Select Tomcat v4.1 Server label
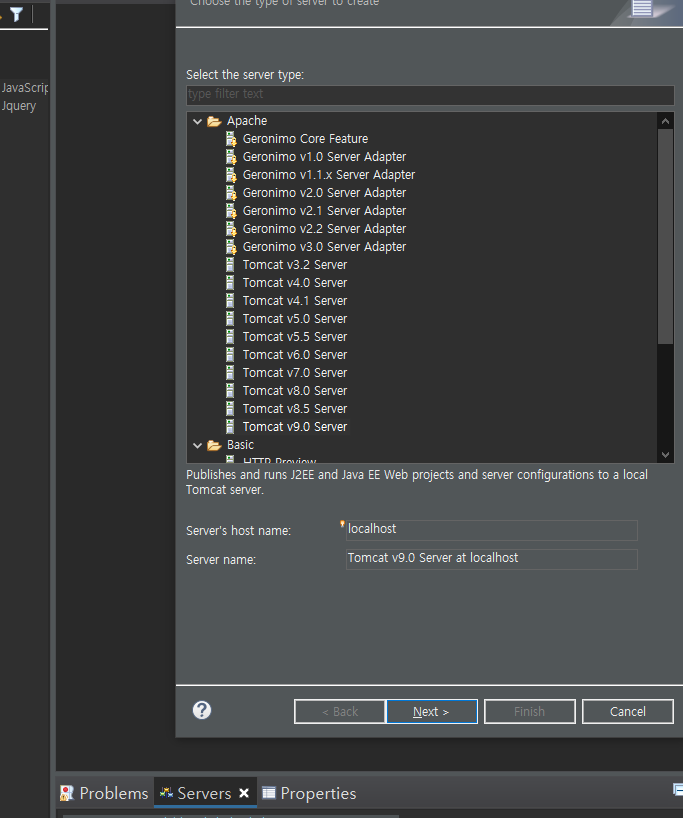This screenshot has width=683, height=818. (295, 301)
